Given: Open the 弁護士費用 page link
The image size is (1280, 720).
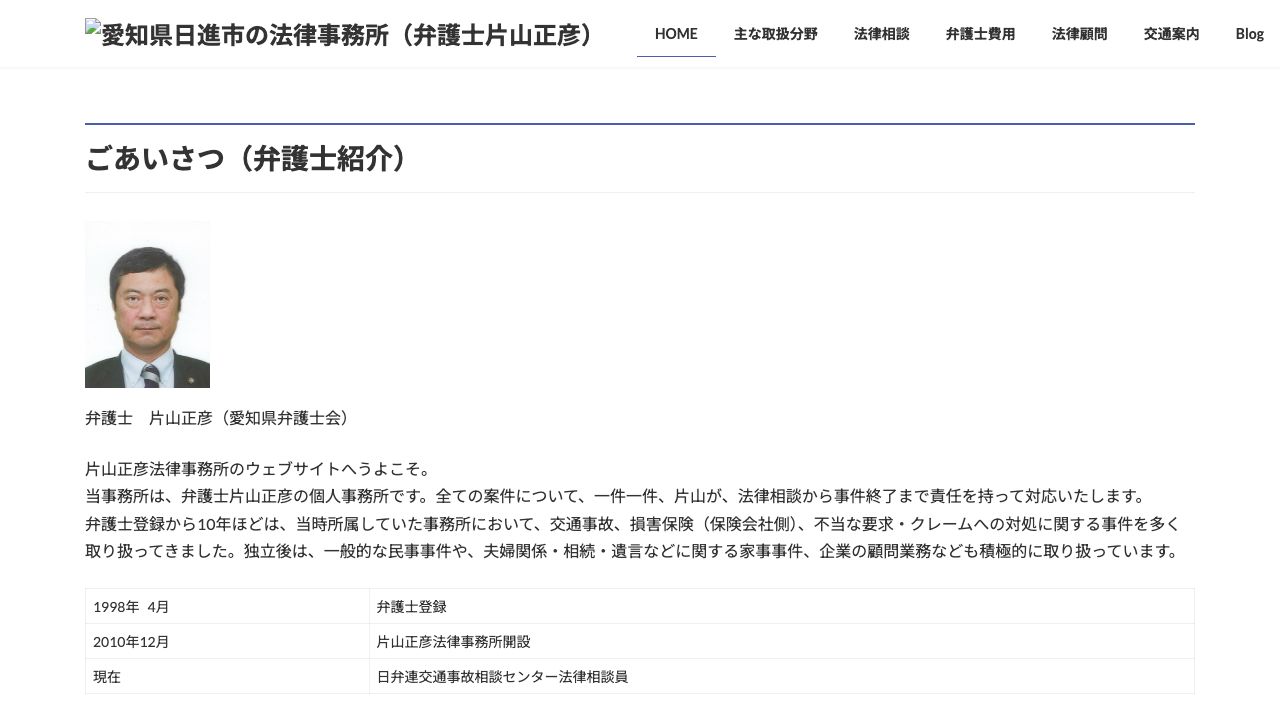Looking at the screenshot, I should click(x=980, y=33).
